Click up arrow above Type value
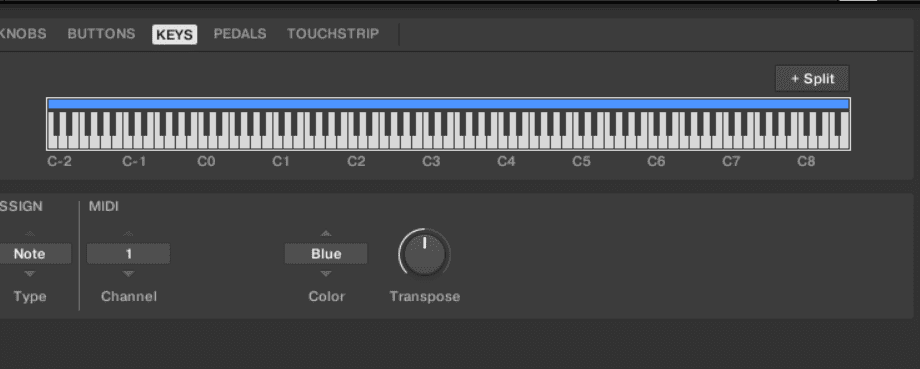Screen dimensions: 920x369 click(x=30, y=234)
